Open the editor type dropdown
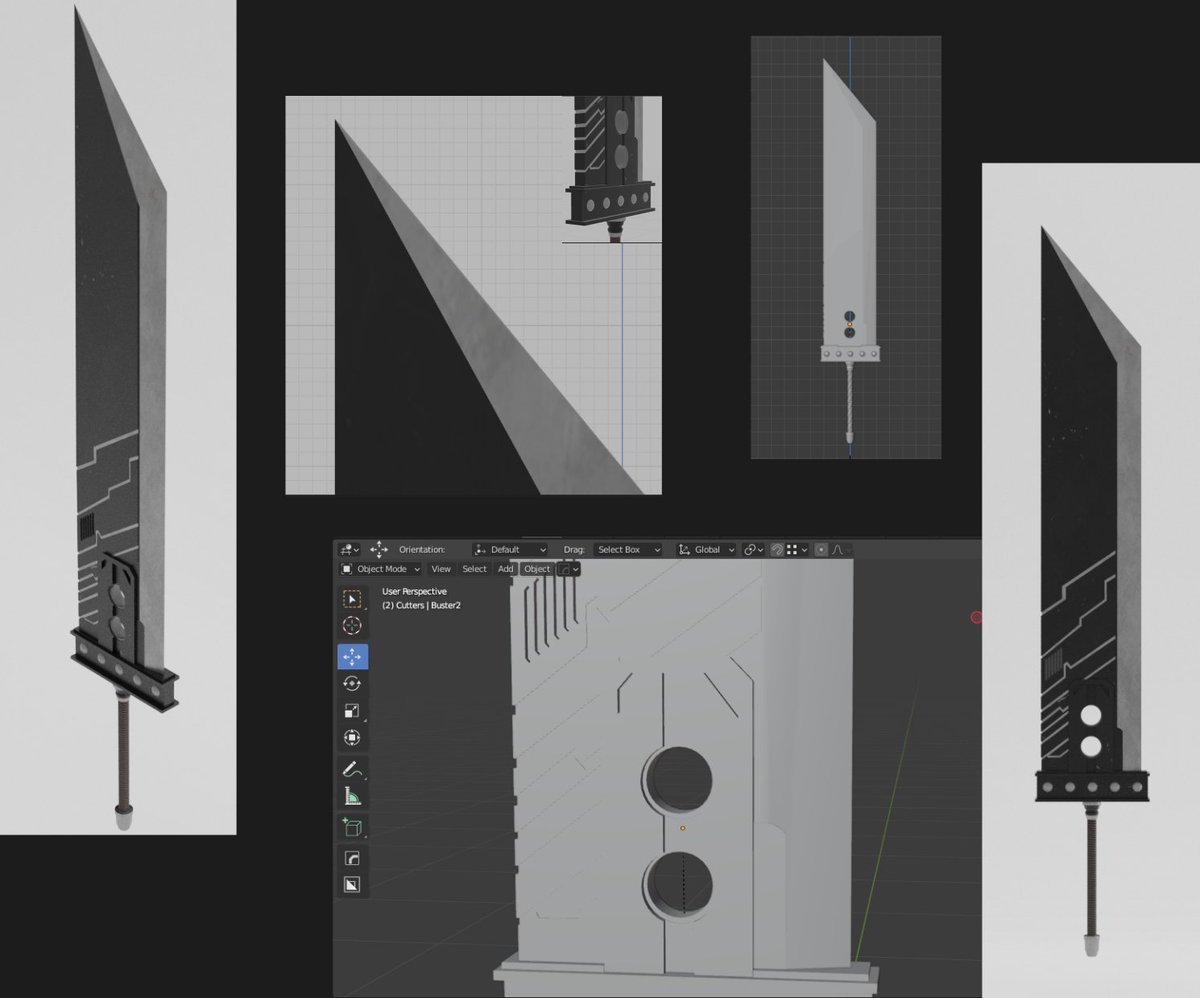Screen dimensions: 1200x998 pyautogui.click(x=349, y=550)
